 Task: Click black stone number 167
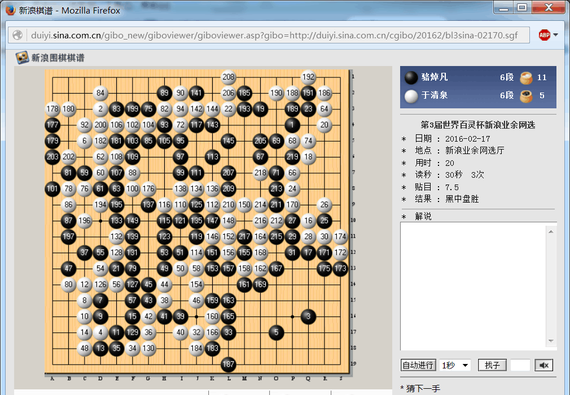tap(276, 269)
